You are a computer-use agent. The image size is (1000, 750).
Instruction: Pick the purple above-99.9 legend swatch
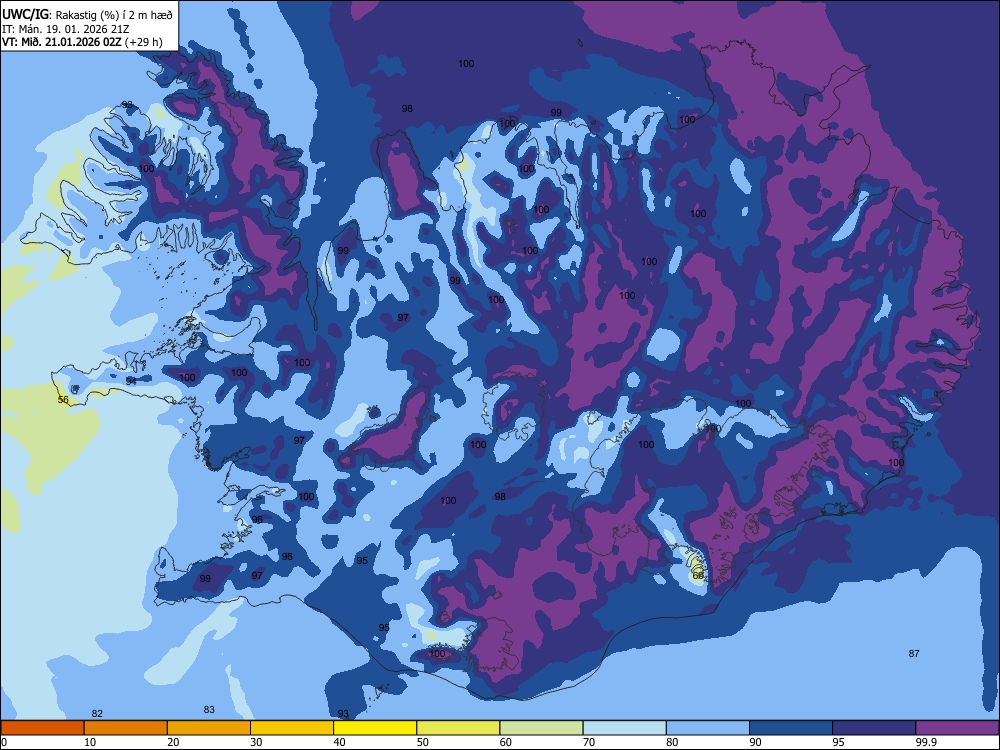point(957,728)
